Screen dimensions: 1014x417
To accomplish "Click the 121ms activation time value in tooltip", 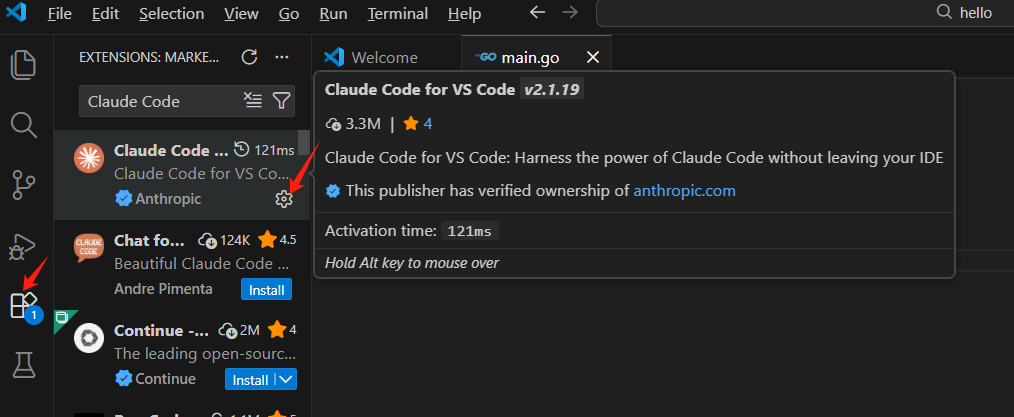I will [469, 231].
